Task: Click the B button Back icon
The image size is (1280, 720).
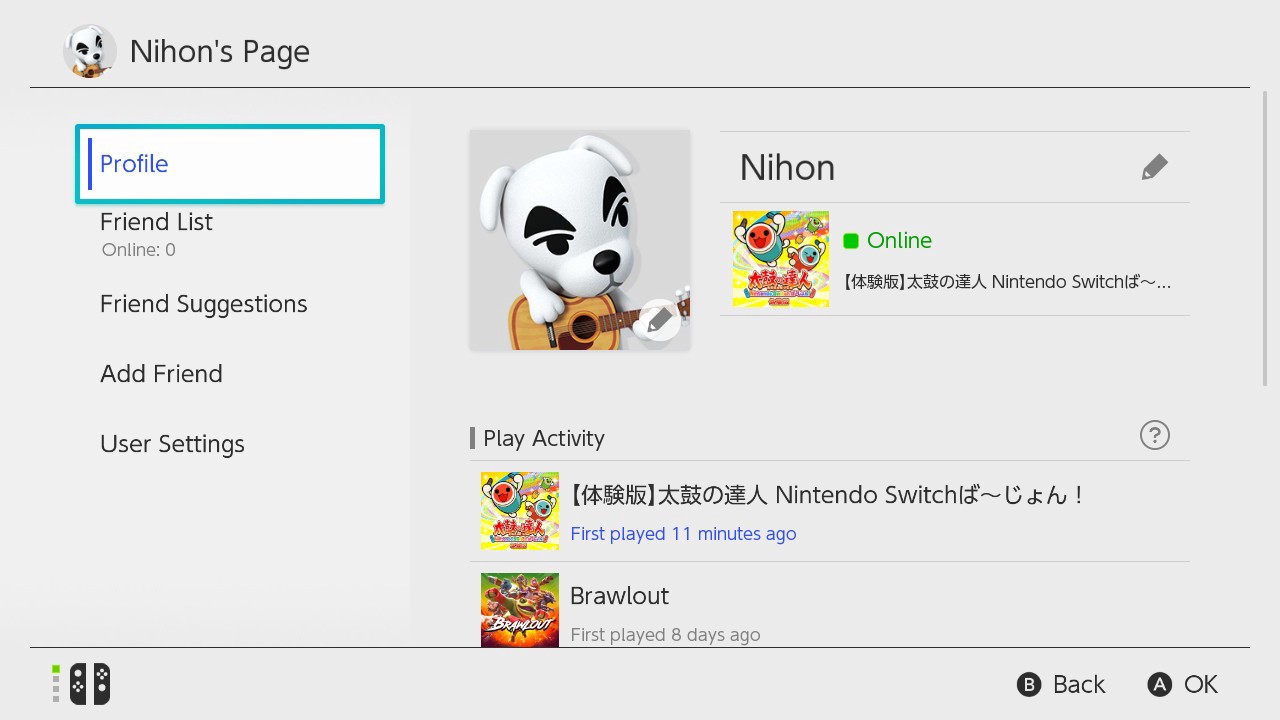Action: coord(1029,684)
